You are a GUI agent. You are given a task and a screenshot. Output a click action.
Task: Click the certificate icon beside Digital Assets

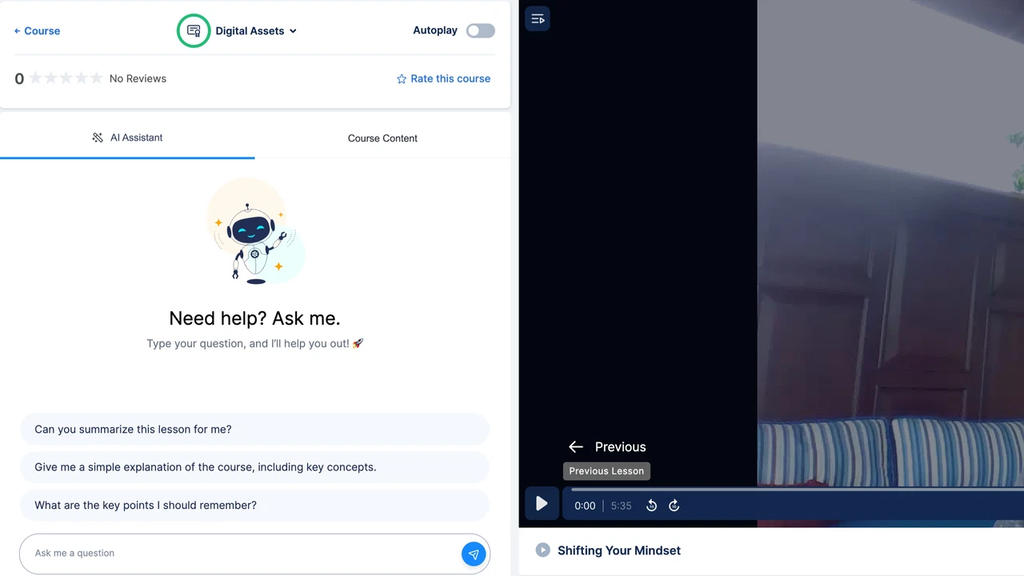193,30
